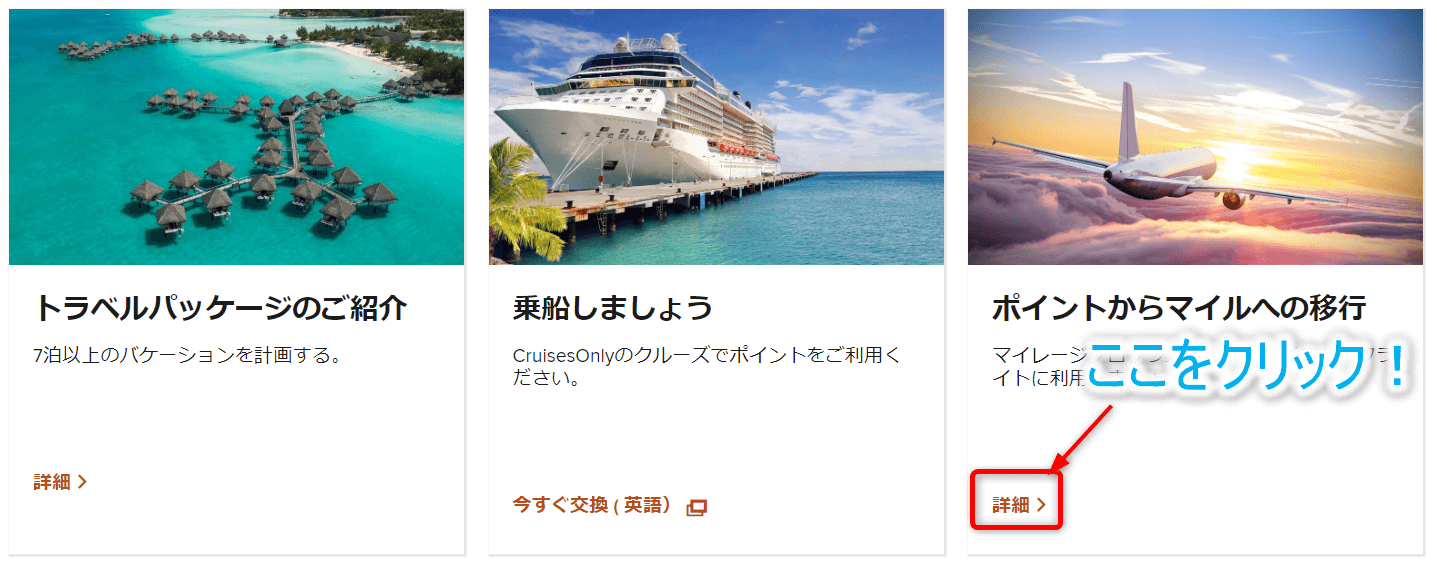
Task: Click the chevron inside the red-boxed 詳細
Action: click(x=1041, y=505)
